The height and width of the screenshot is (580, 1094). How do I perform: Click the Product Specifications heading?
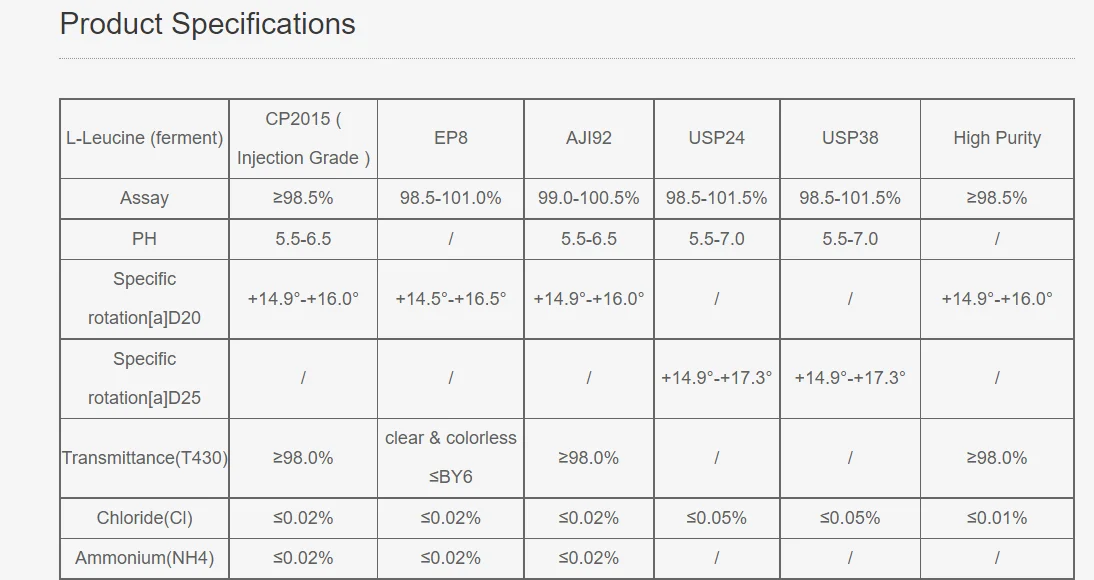pos(207,24)
